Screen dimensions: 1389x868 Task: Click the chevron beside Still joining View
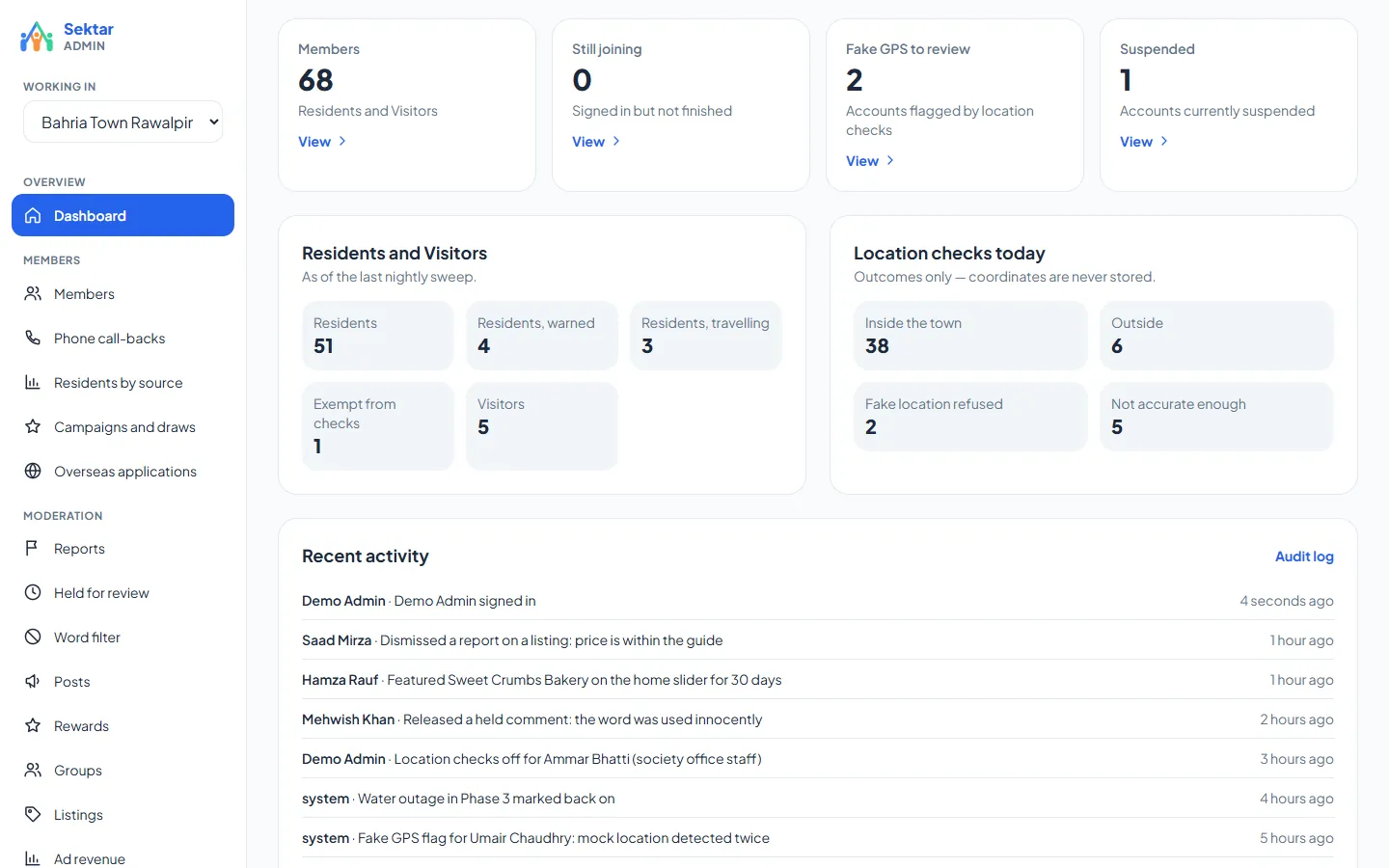pos(616,142)
